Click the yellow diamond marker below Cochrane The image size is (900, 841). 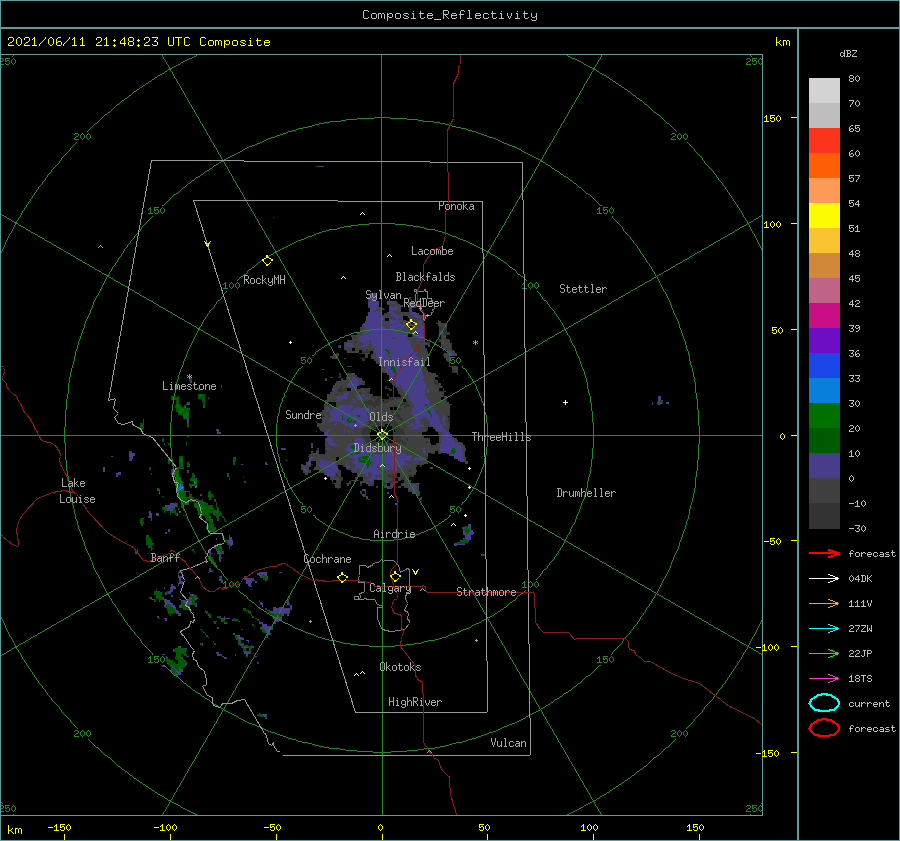click(x=343, y=578)
